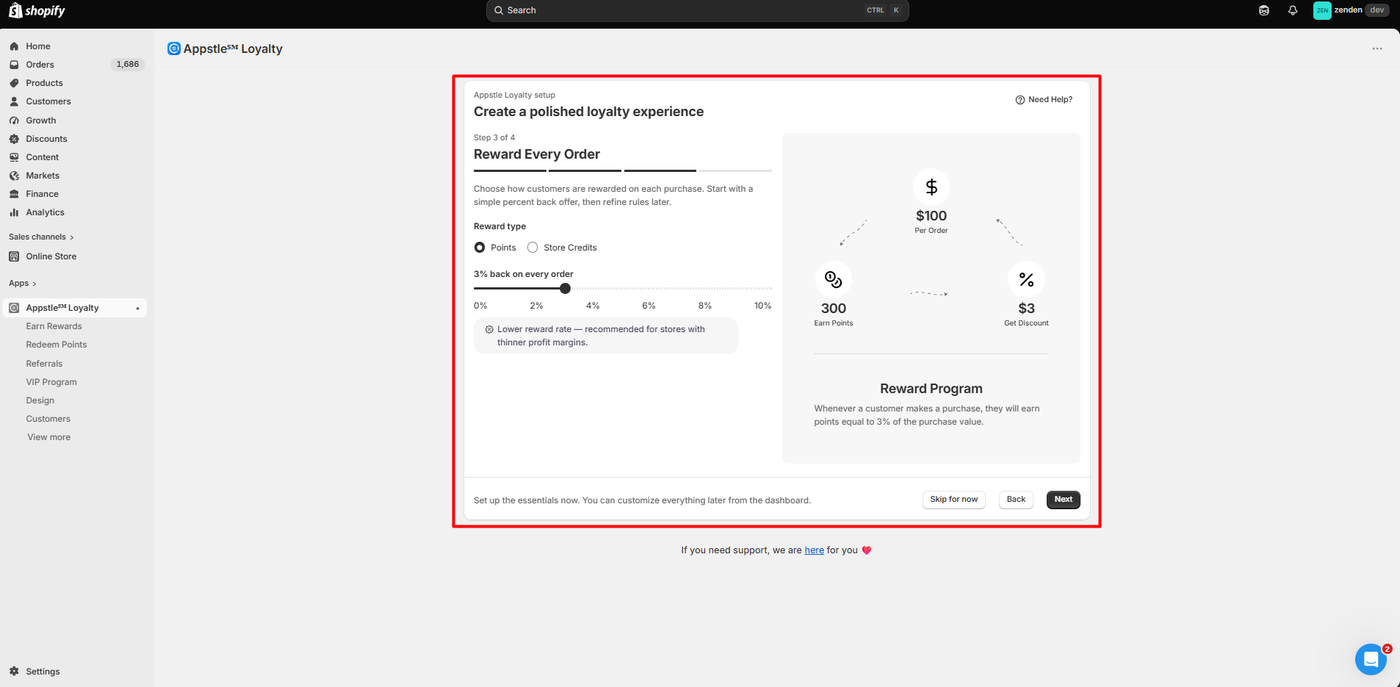Viewport: 1400px width, 687px height.
Task: Click the '300' Earn Points value
Action: (x=833, y=309)
